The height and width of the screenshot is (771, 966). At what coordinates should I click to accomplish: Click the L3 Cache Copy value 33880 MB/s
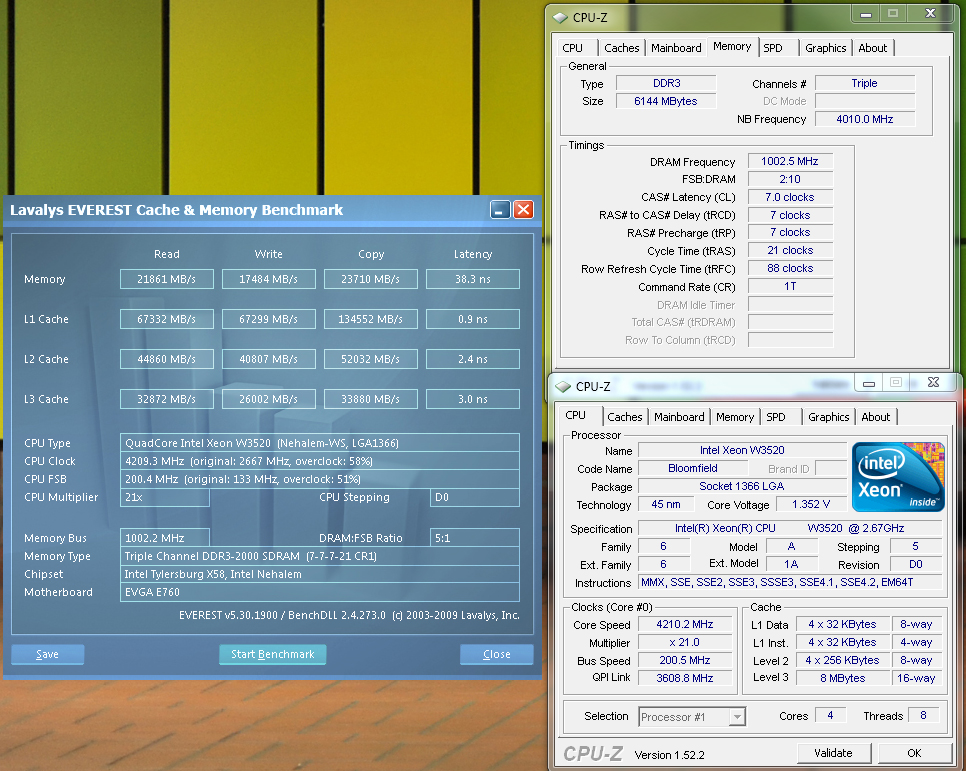370,399
